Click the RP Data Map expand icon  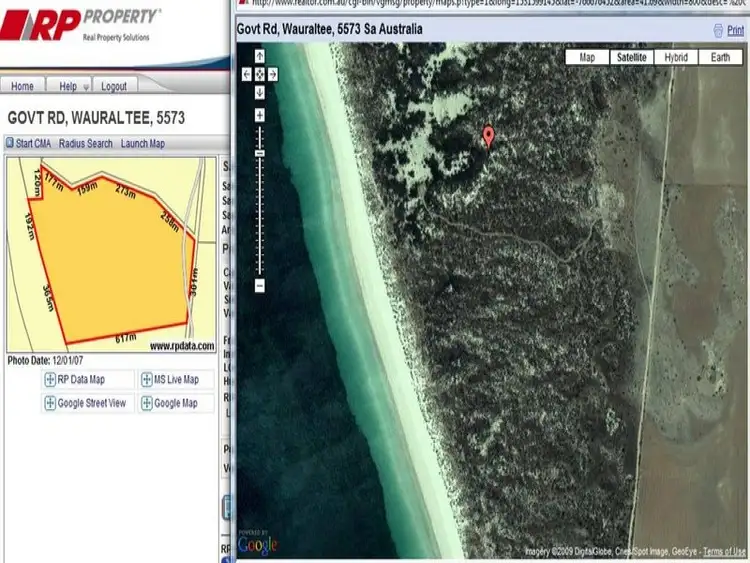(50, 380)
